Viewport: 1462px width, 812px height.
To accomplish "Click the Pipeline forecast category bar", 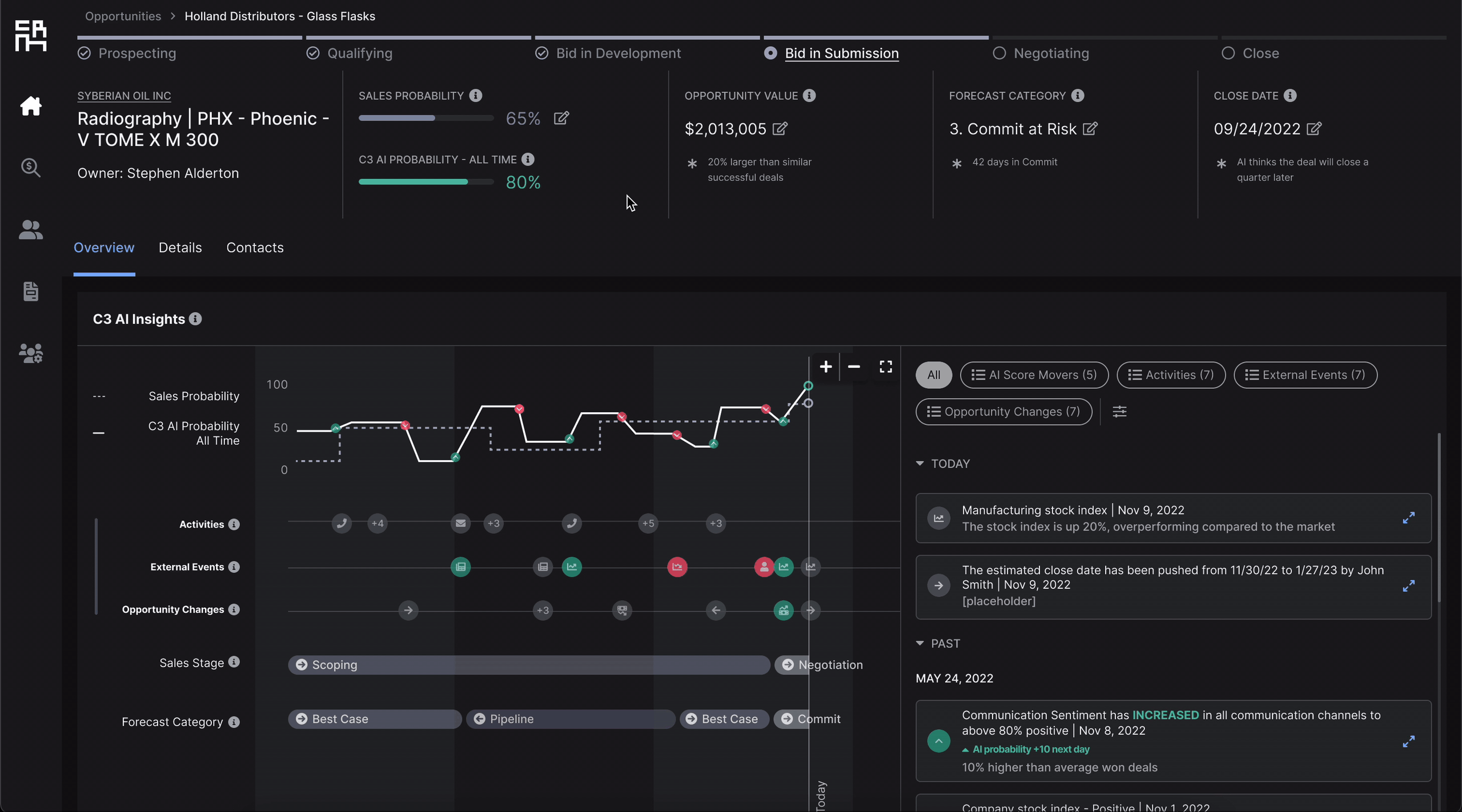I will tap(571, 719).
